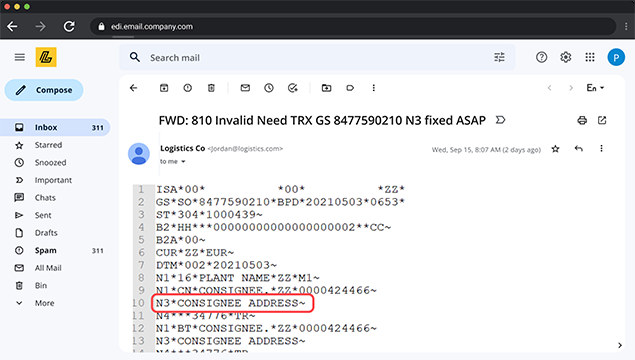Toggle the main hamburger menu
The image size is (635, 360).
[19, 57]
